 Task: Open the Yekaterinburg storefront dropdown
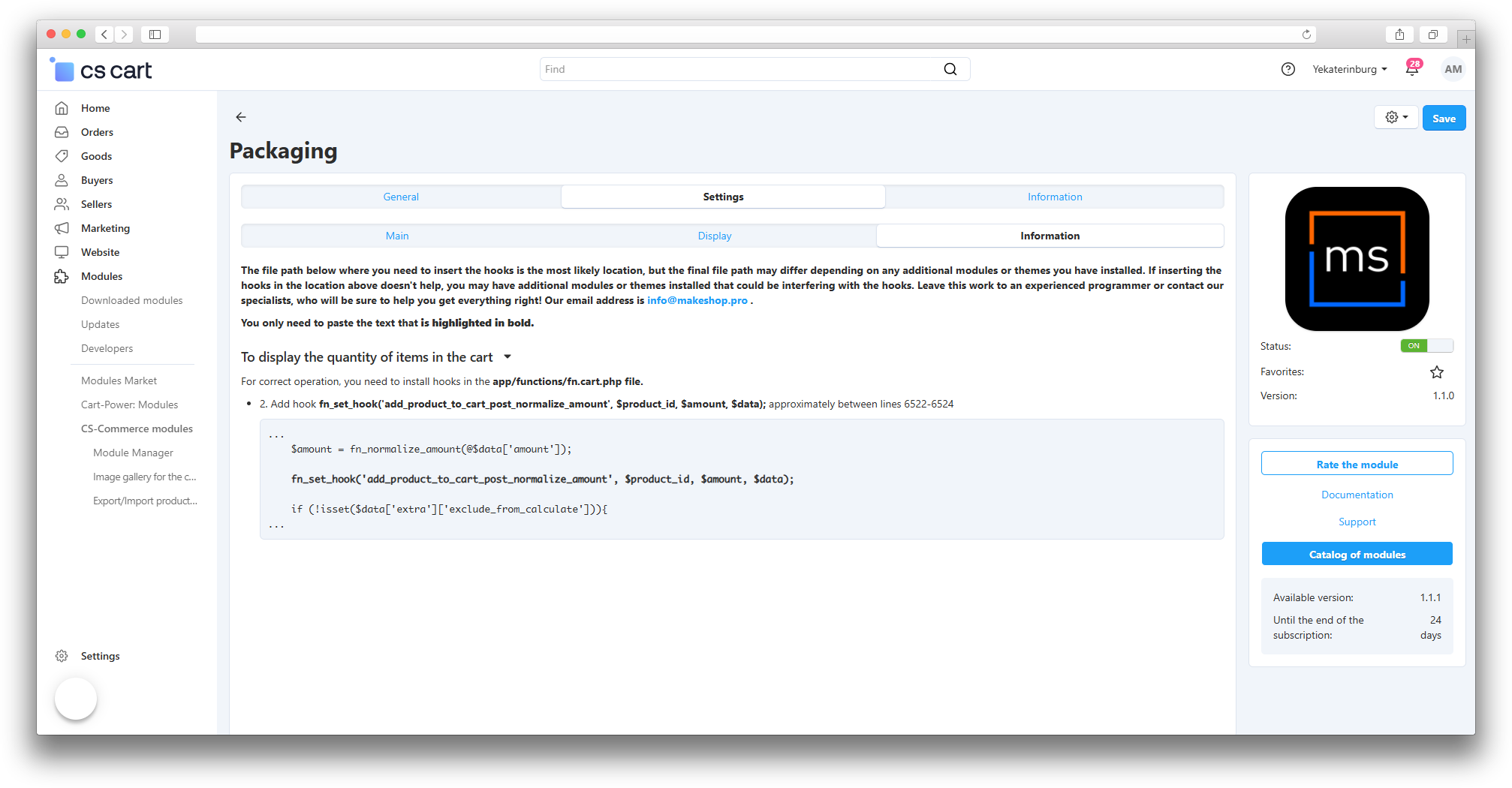[1350, 69]
